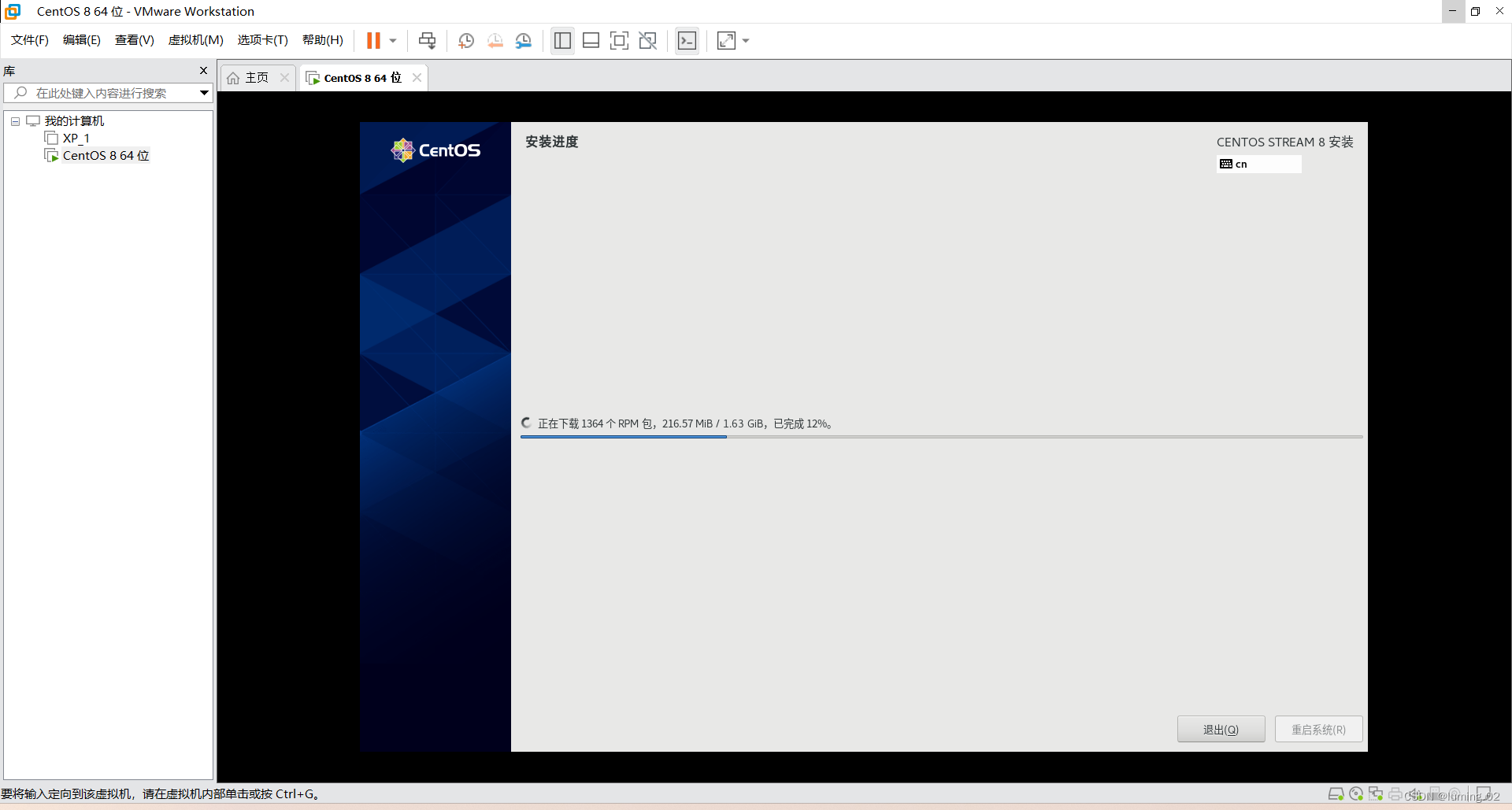Close the 主页 tab
Viewport: 1512px width, 810px height.
(x=284, y=77)
